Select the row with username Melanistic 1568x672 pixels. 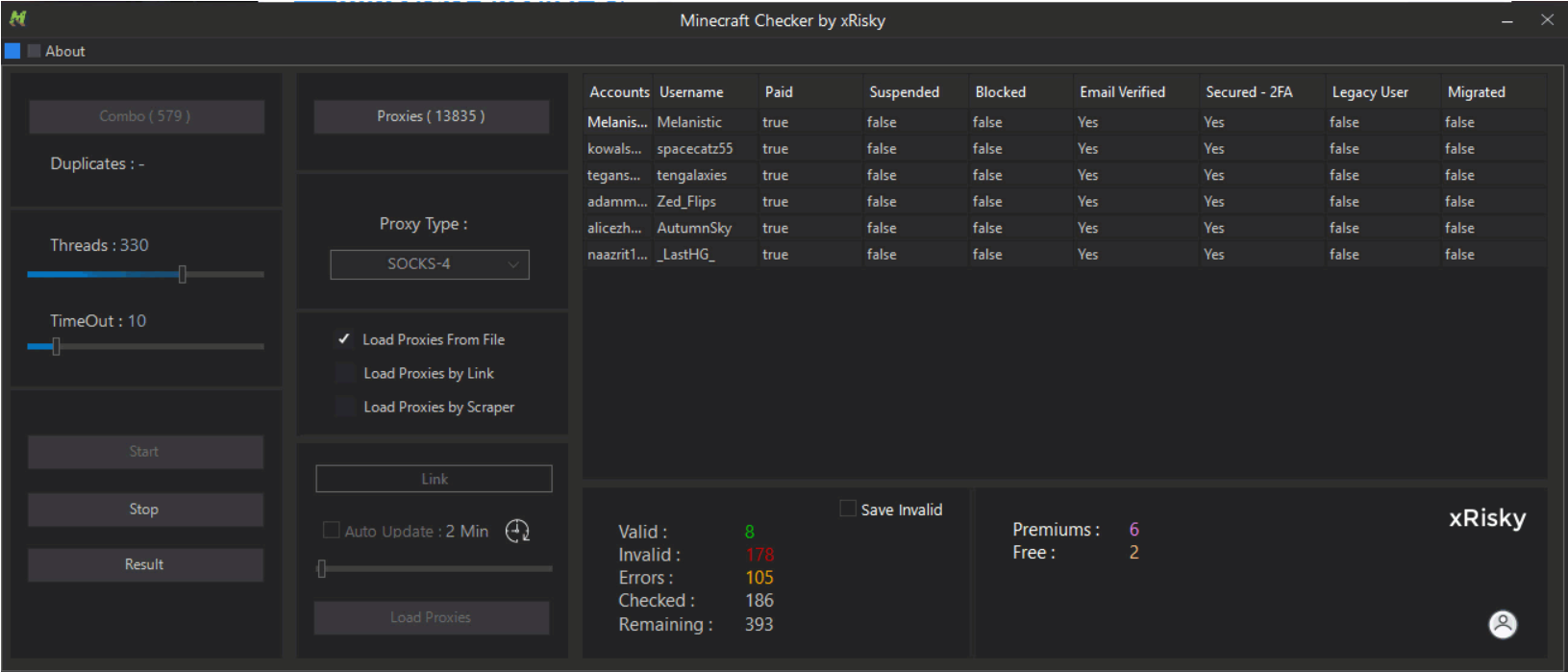[1065, 122]
